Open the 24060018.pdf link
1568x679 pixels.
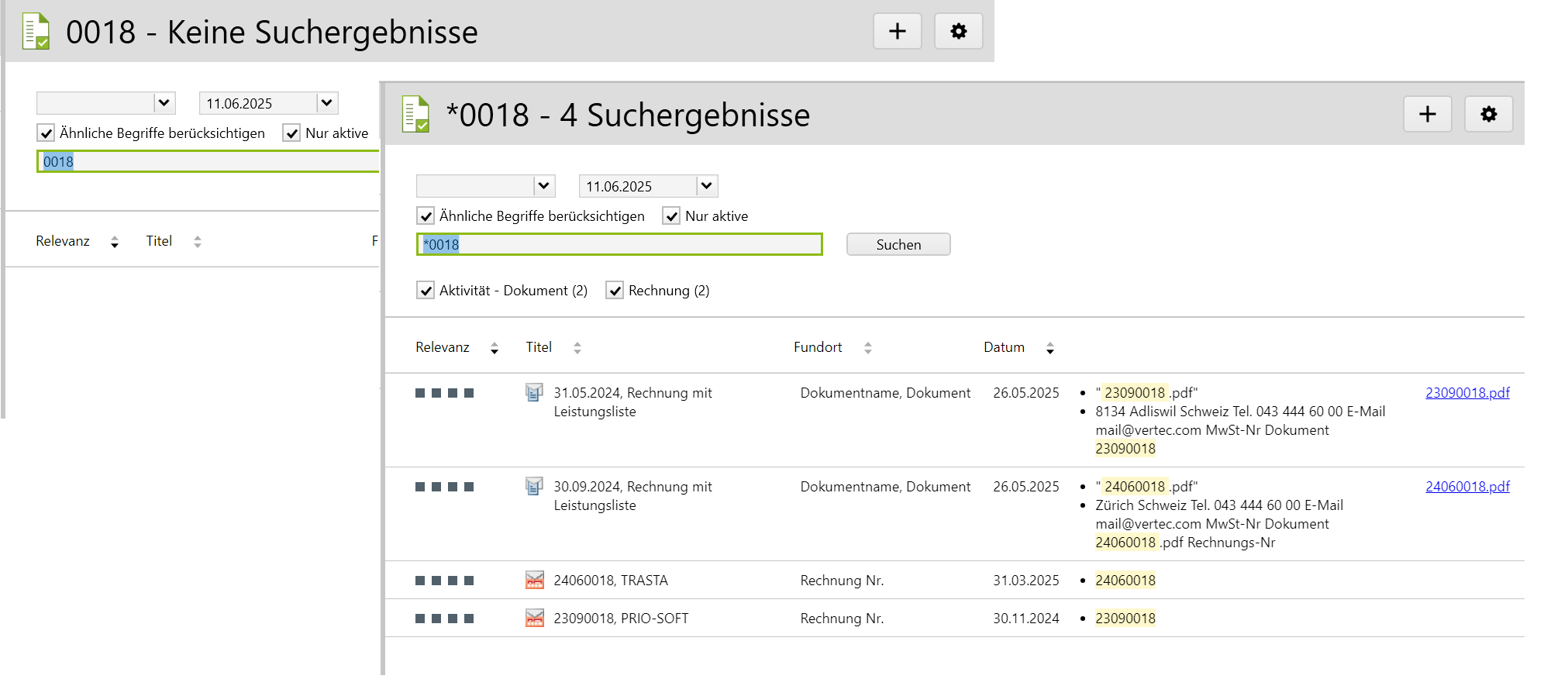[1466, 487]
